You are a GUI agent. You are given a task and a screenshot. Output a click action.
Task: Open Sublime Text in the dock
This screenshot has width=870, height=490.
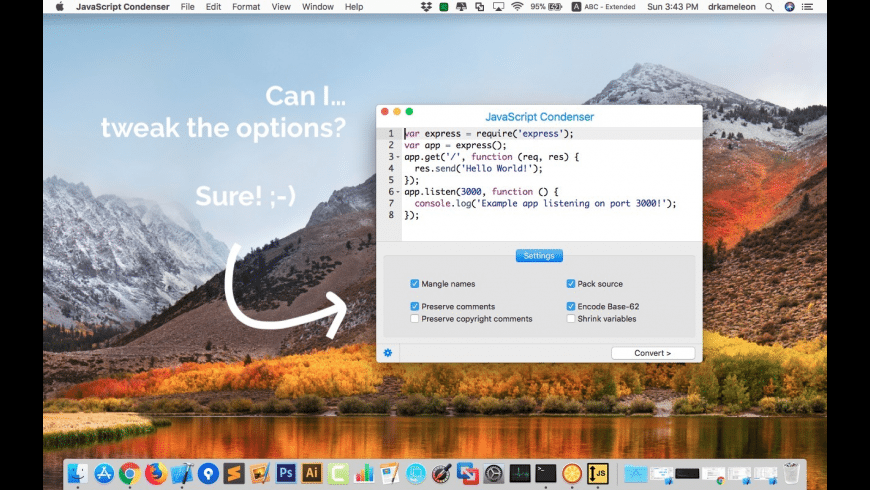(x=234, y=473)
